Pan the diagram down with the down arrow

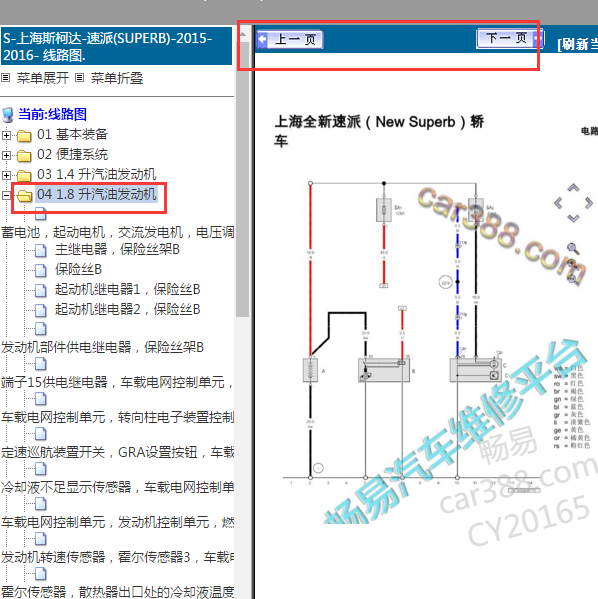(573, 218)
